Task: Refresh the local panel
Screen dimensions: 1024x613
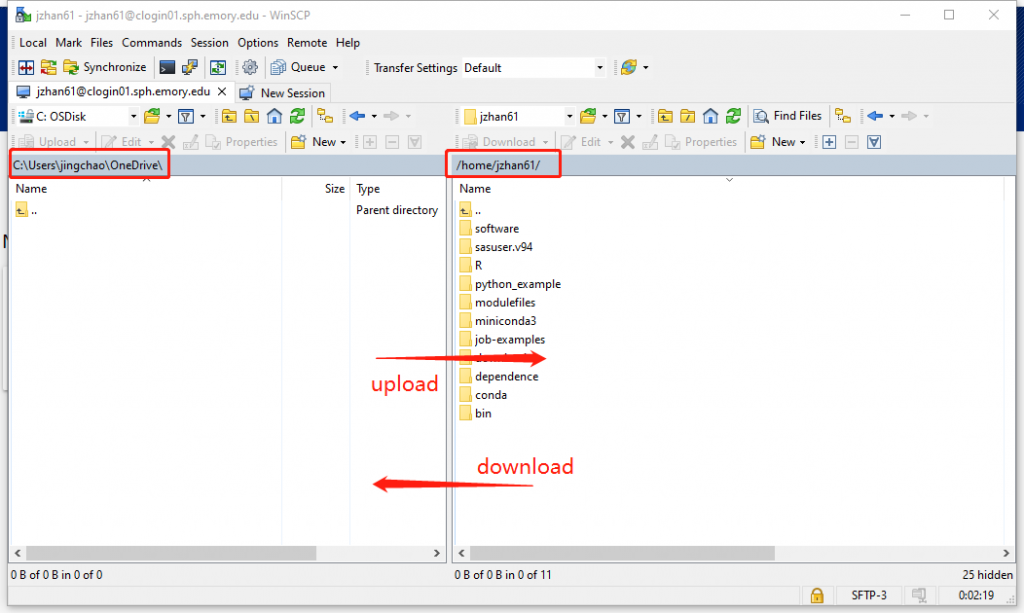Action: click(x=297, y=116)
